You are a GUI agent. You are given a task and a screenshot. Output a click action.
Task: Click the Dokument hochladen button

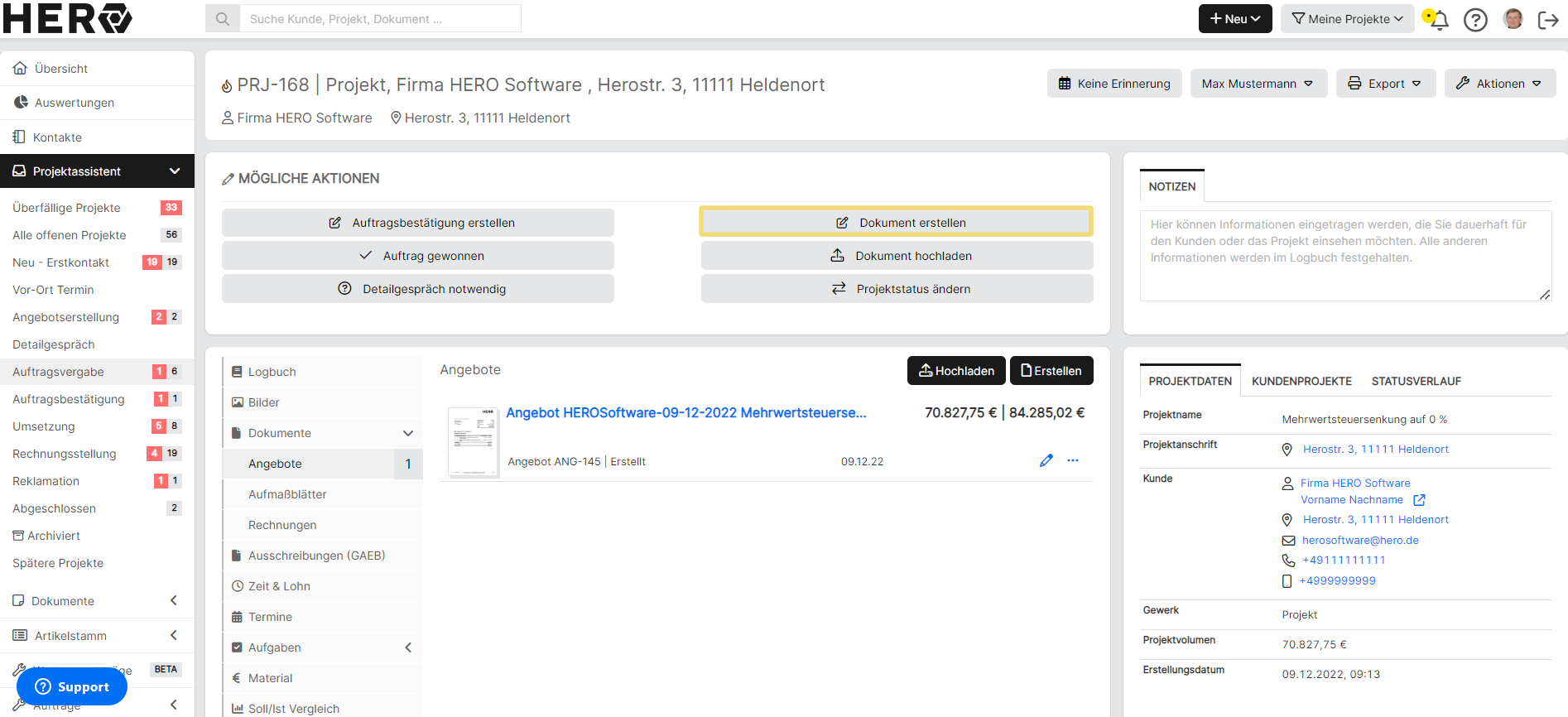(897, 256)
